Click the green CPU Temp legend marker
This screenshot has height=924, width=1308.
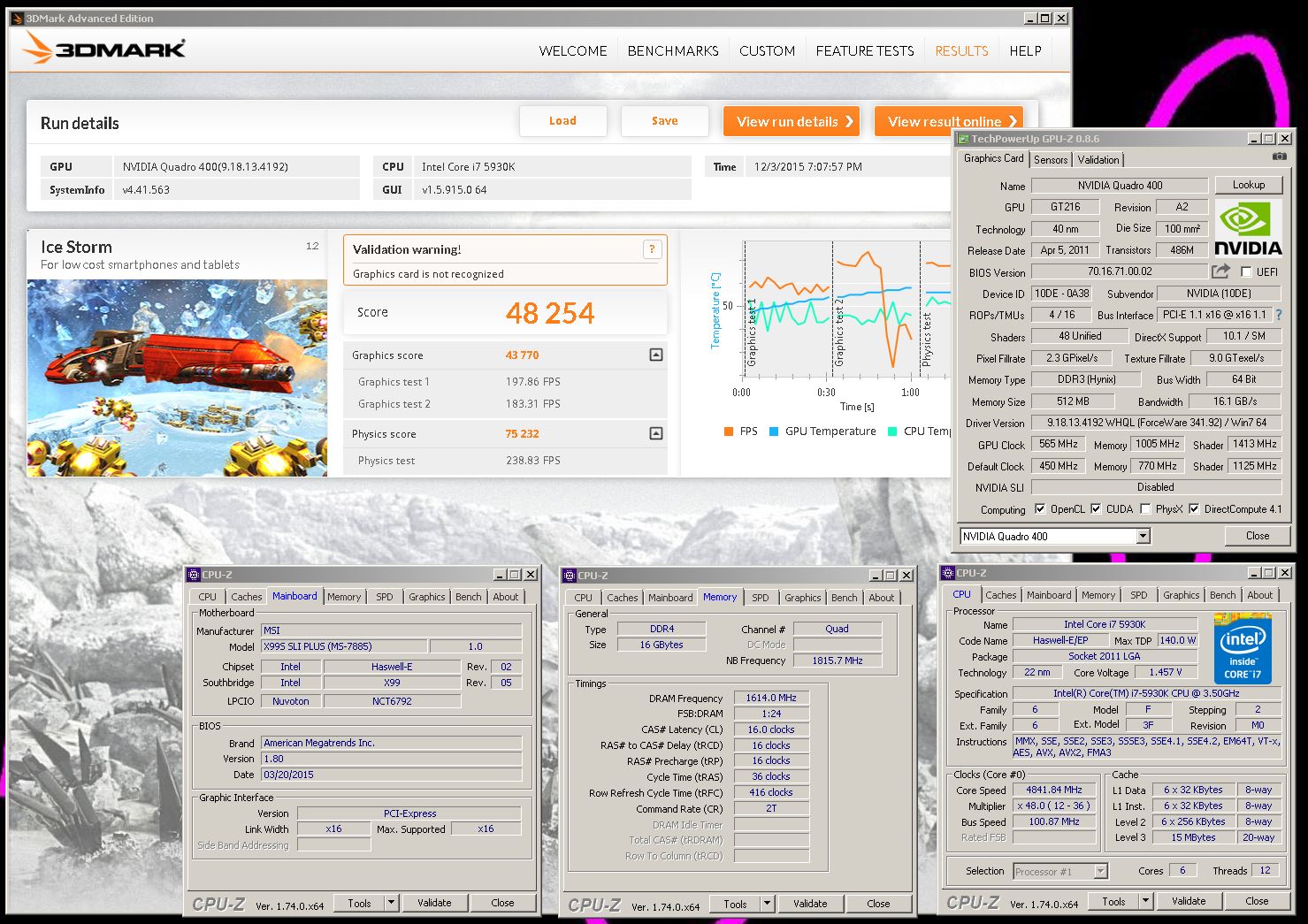pos(892,431)
